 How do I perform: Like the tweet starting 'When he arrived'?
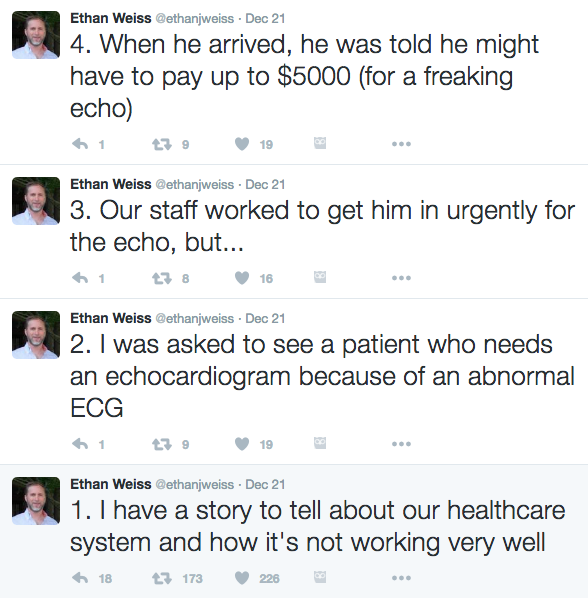pyautogui.click(x=242, y=144)
